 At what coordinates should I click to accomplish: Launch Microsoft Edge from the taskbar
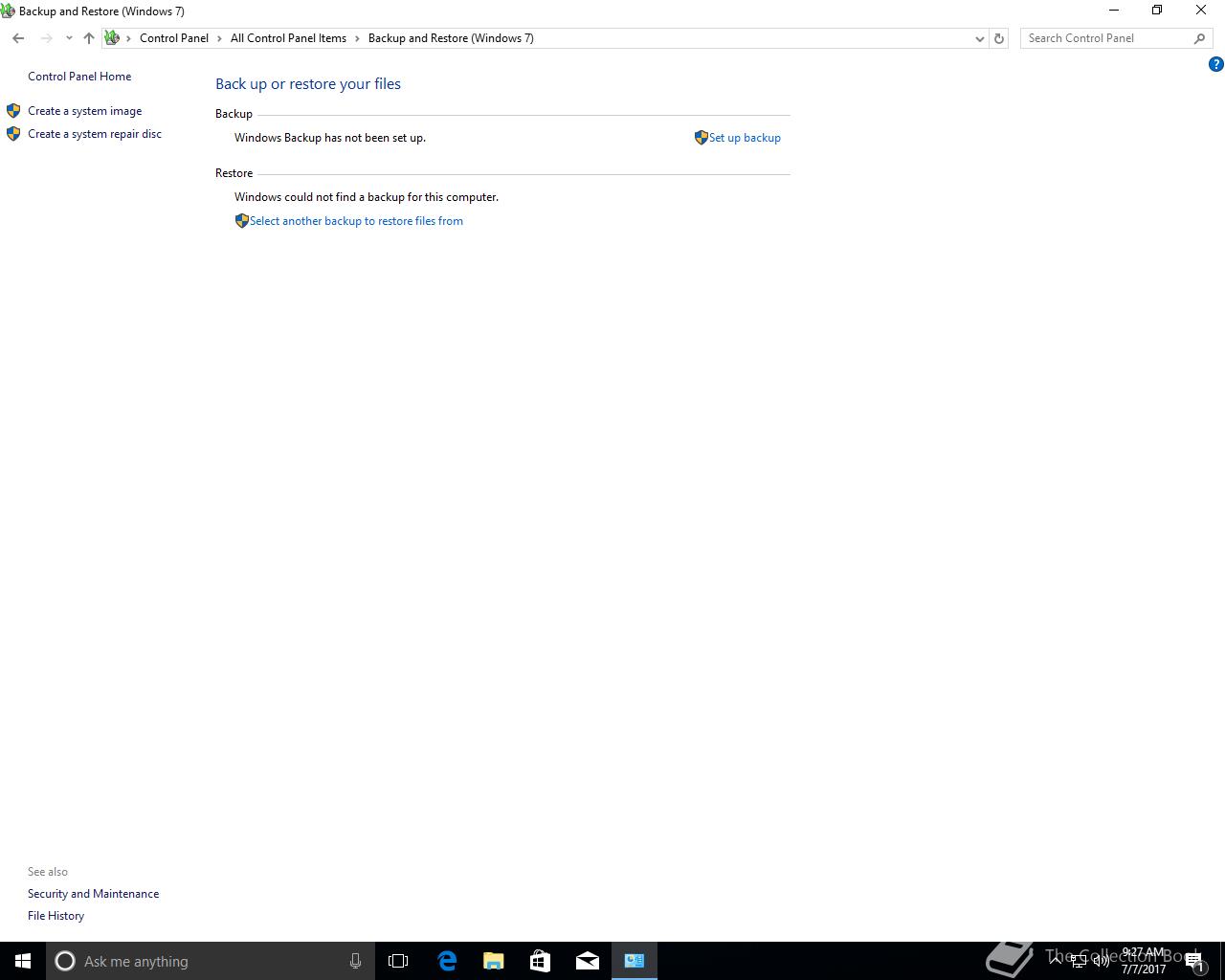point(447,961)
